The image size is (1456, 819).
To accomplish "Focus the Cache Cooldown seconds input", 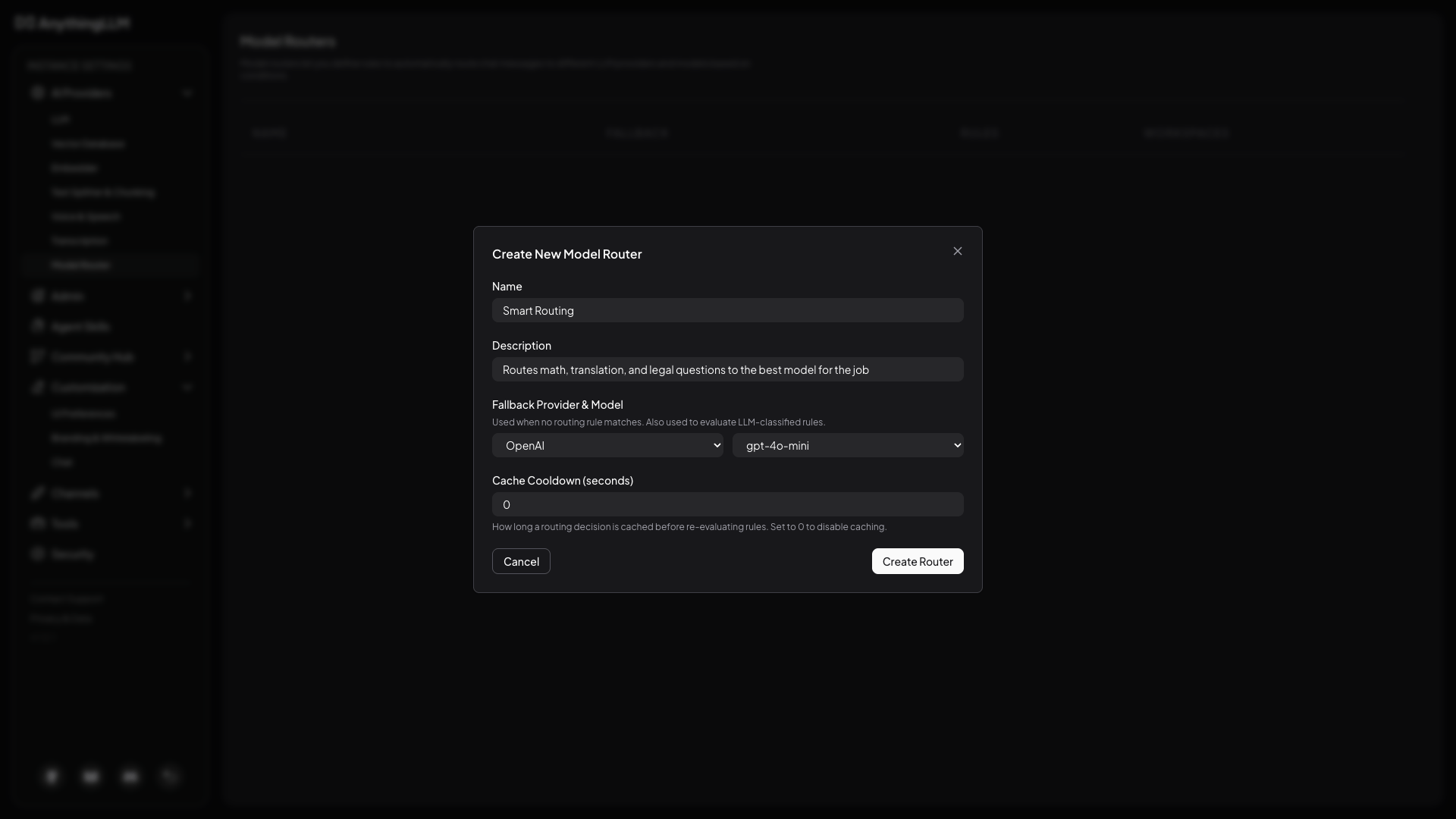I will coord(728,504).
